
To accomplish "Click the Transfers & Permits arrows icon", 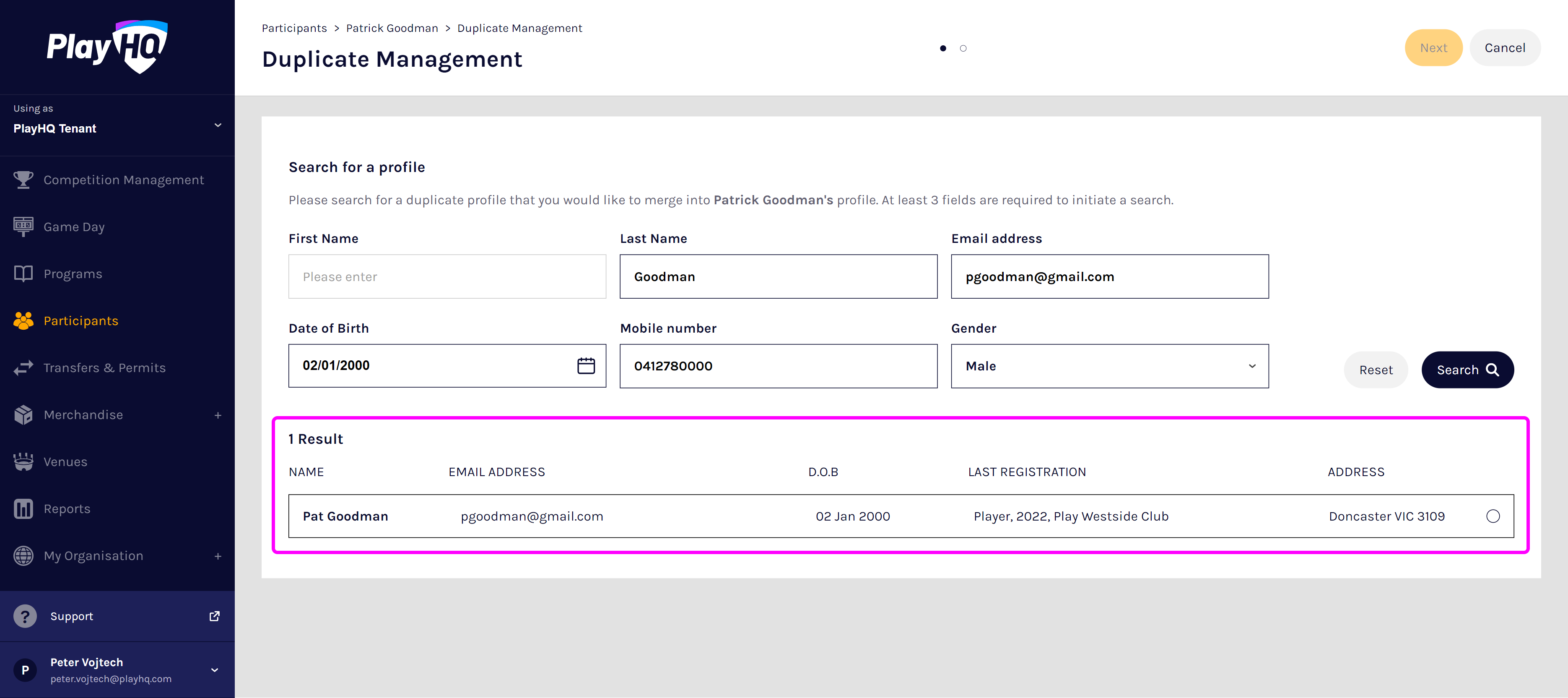I will 23,367.
